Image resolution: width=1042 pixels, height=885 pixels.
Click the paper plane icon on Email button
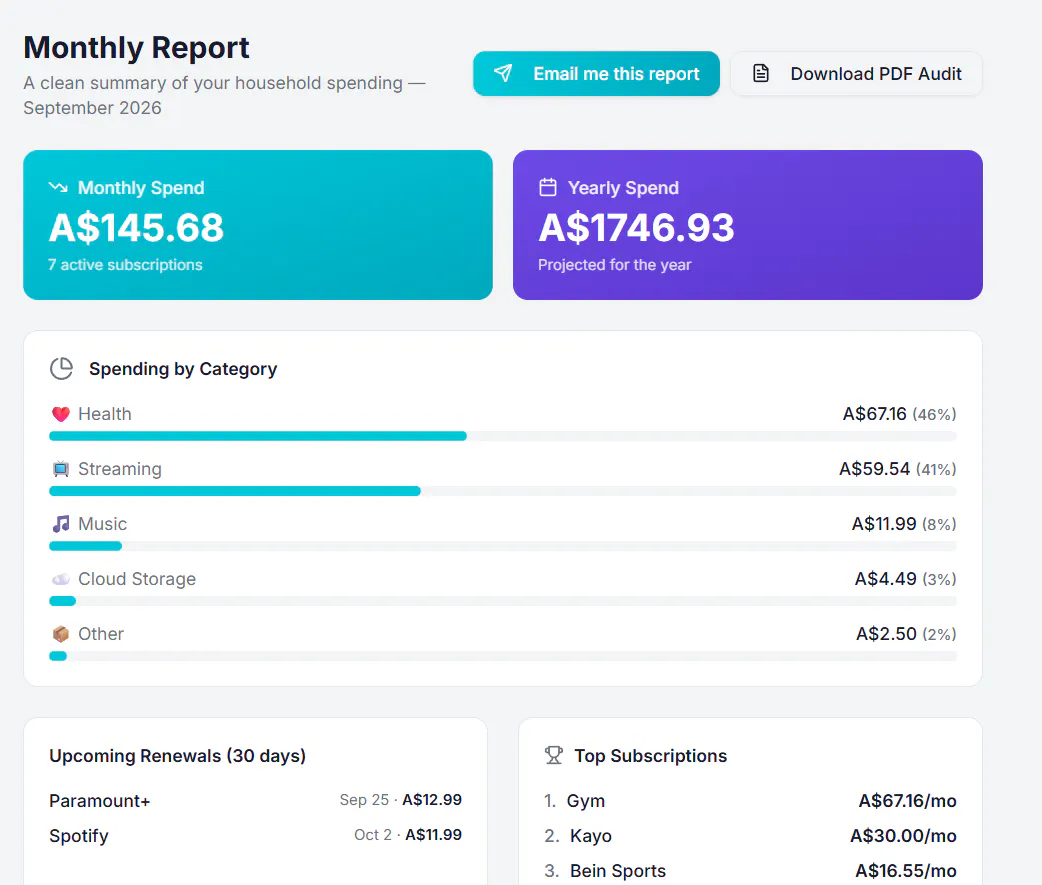pyautogui.click(x=503, y=73)
